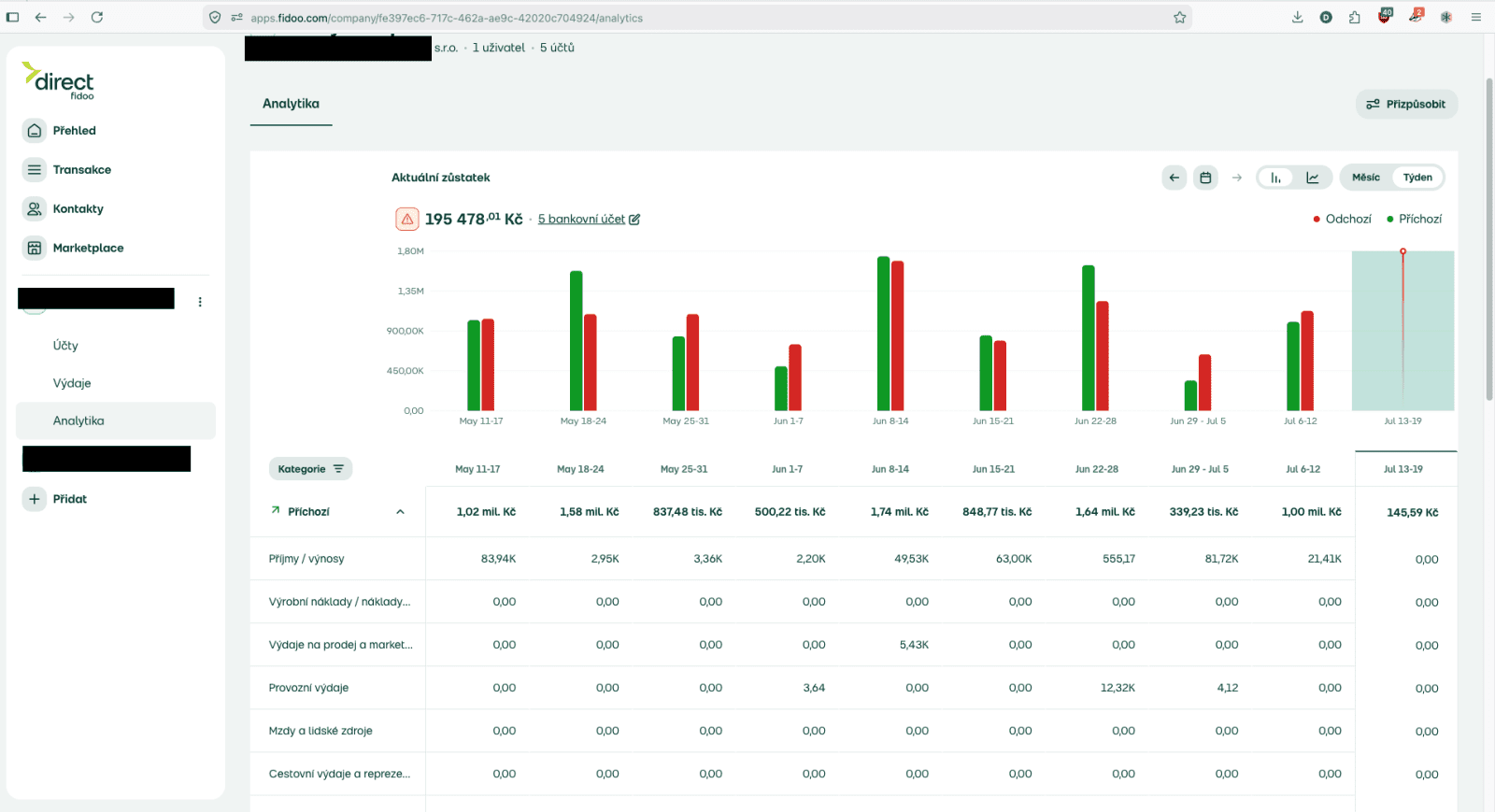Click the red balance warning icon

tap(407, 220)
